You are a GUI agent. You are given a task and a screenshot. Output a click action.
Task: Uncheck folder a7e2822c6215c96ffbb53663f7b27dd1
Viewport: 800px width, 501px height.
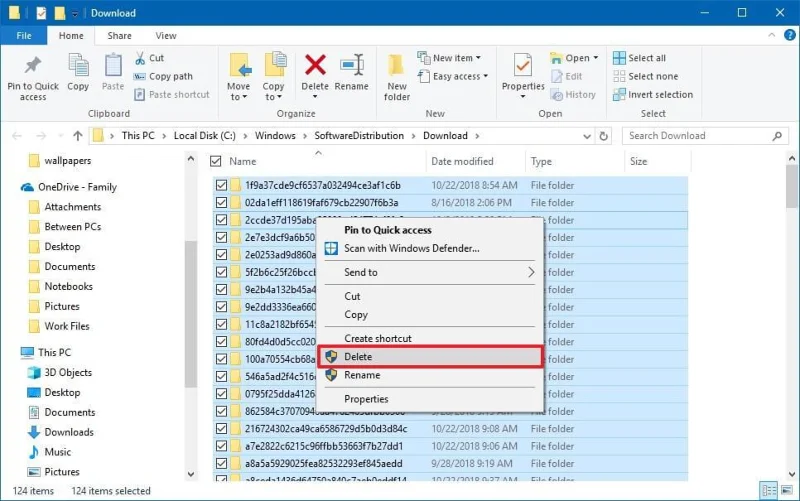(221, 446)
